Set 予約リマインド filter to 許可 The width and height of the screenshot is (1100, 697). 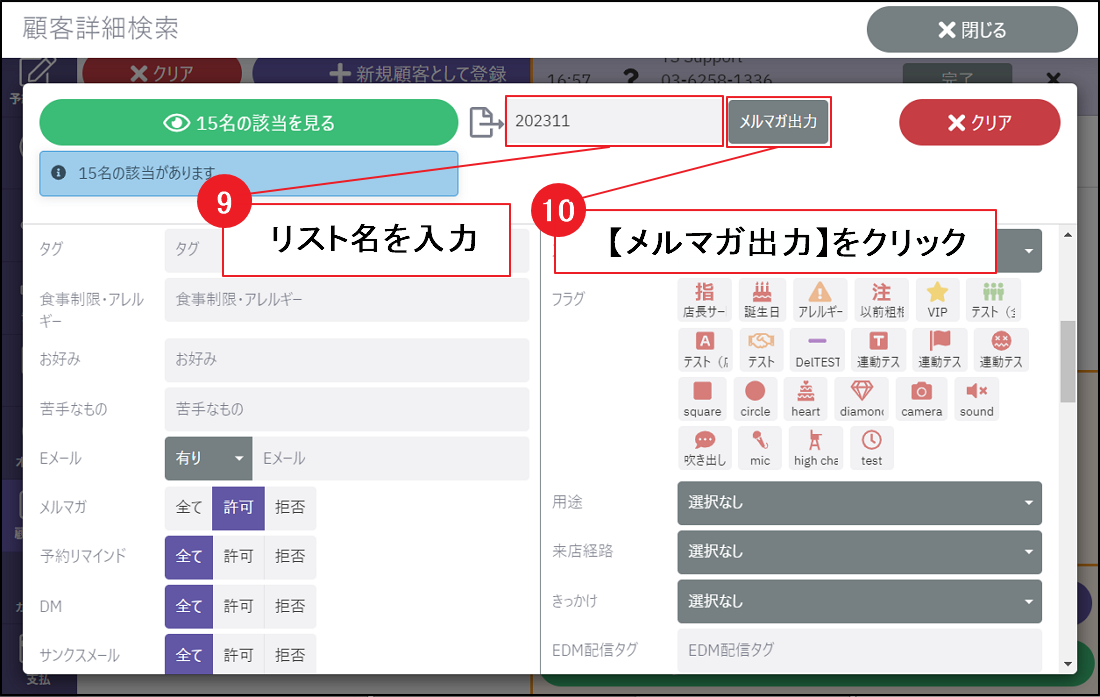[x=238, y=557]
